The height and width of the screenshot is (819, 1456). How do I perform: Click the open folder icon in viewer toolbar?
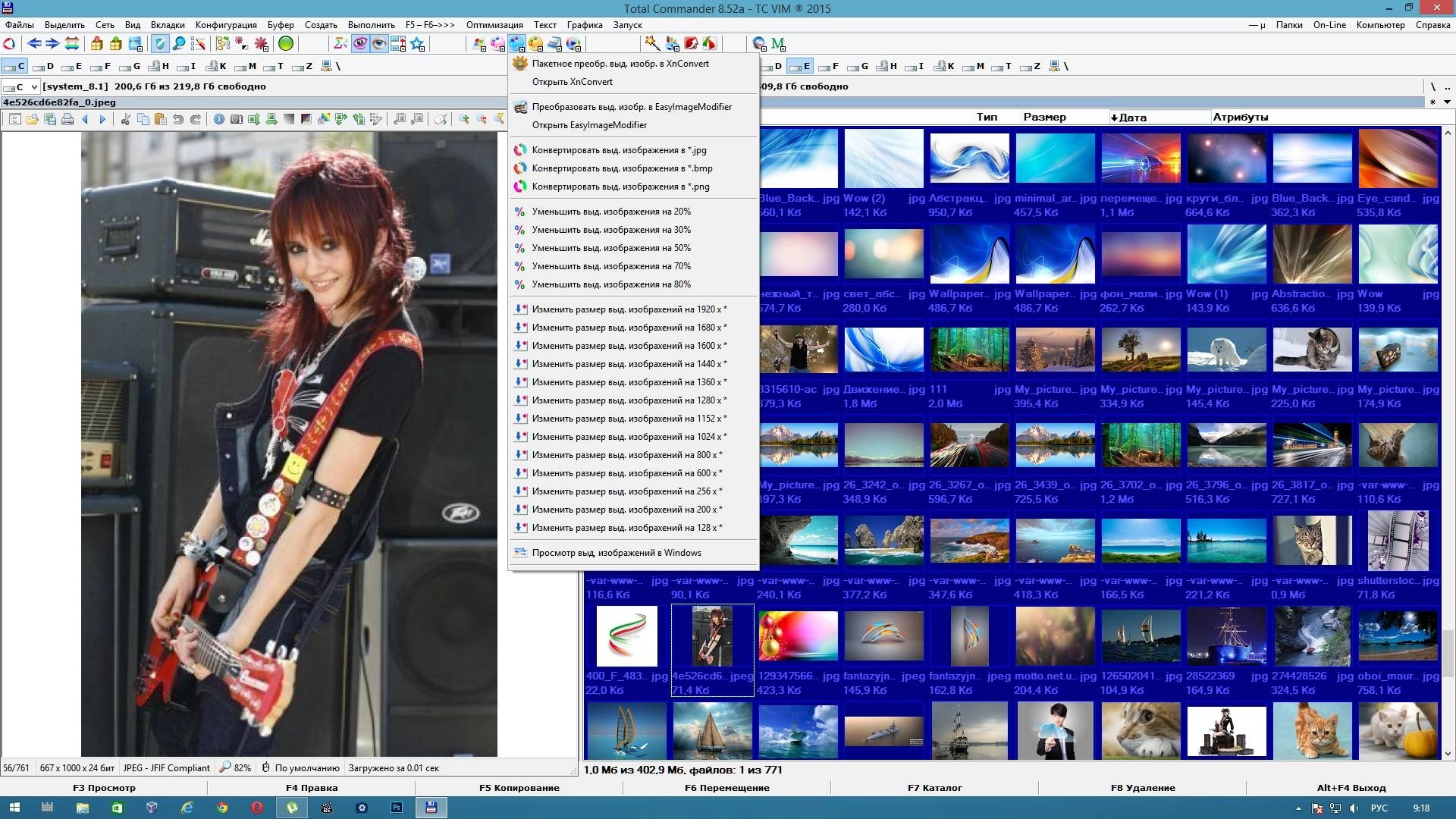click(x=33, y=119)
